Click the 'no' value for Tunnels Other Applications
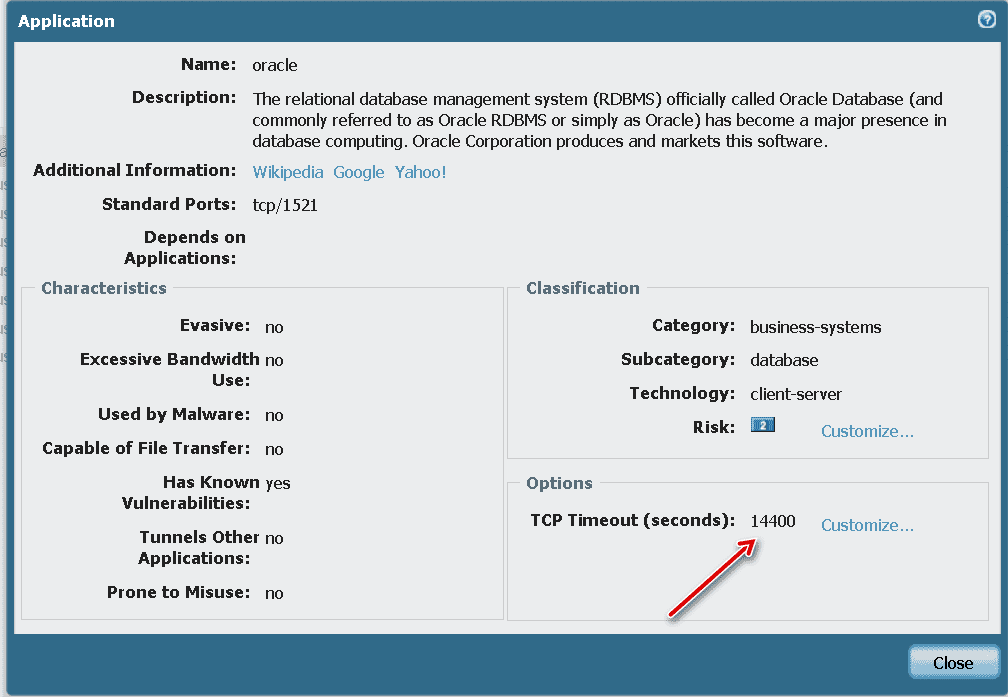The image size is (1008, 697). (274, 538)
